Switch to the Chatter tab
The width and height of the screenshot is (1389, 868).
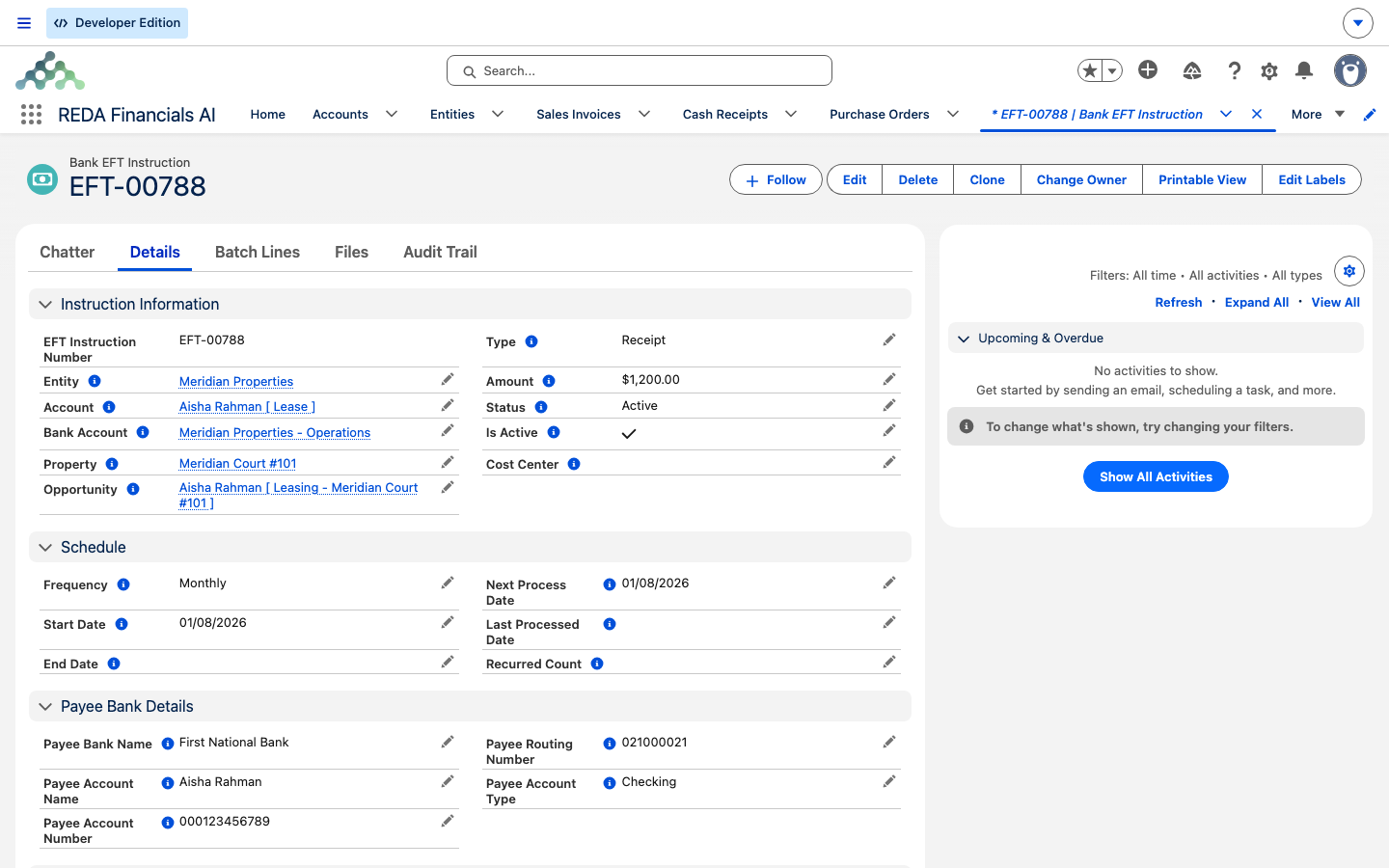click(68, 252)
